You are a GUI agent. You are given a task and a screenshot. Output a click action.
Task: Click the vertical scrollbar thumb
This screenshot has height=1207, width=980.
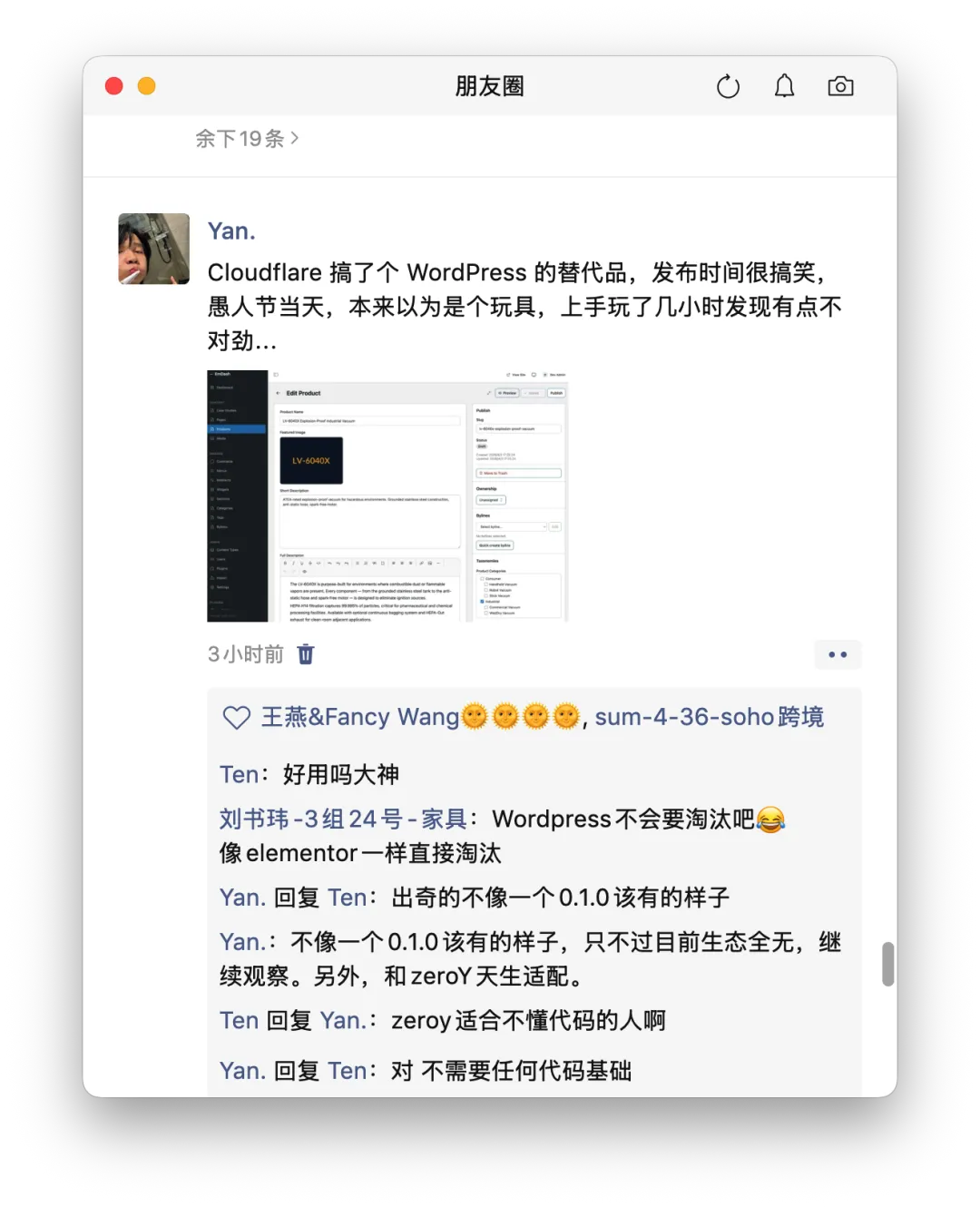tap(888, 964)
